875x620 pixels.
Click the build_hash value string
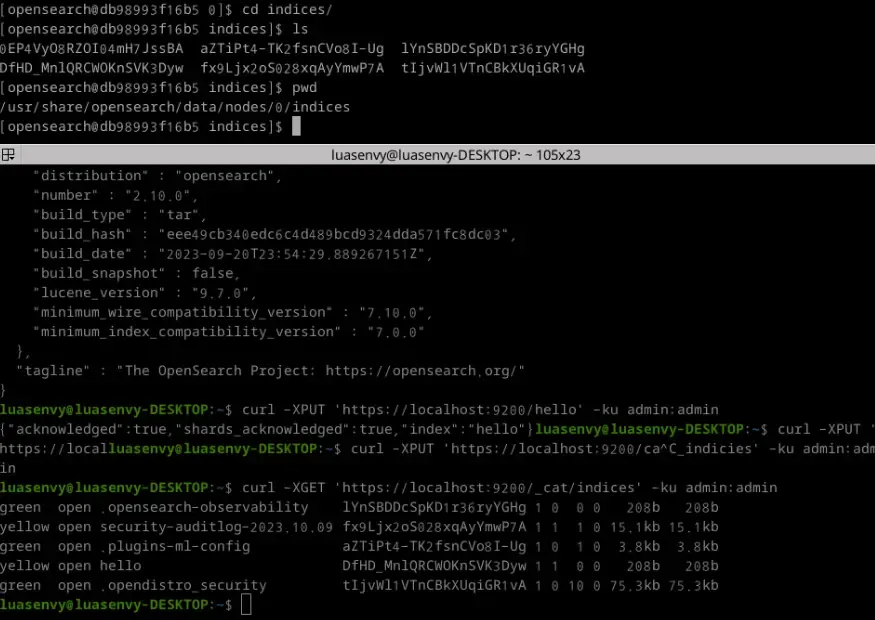coord(336,234)
